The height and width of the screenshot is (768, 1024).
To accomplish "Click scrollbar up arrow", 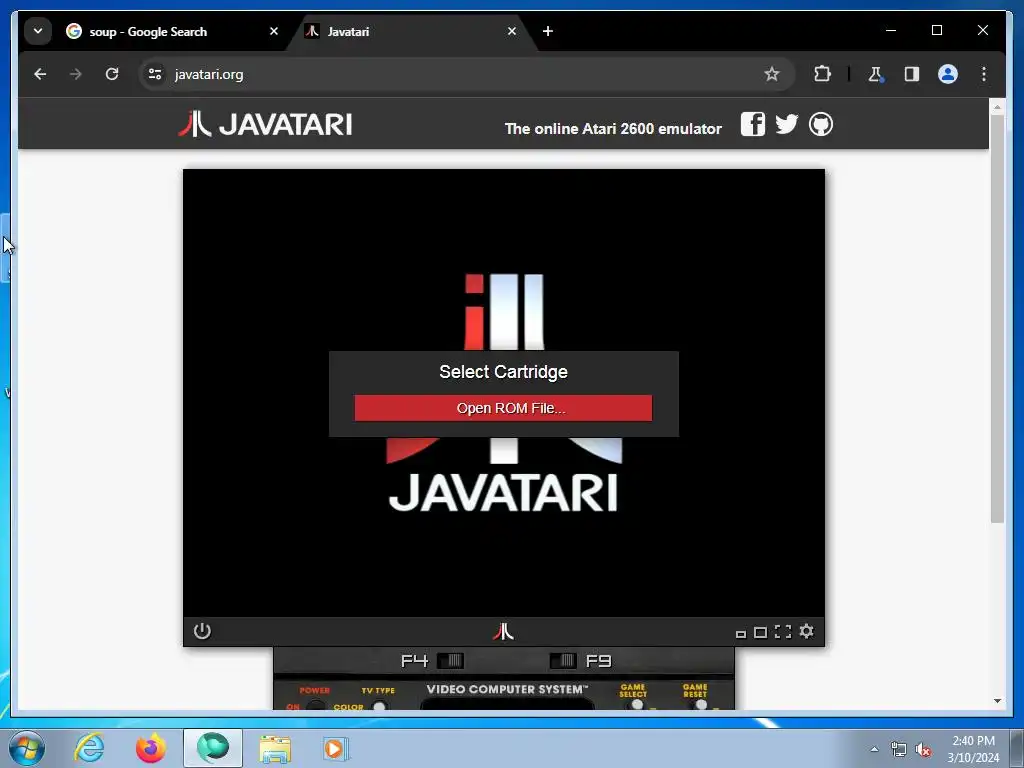I will [x=997, y=106].
